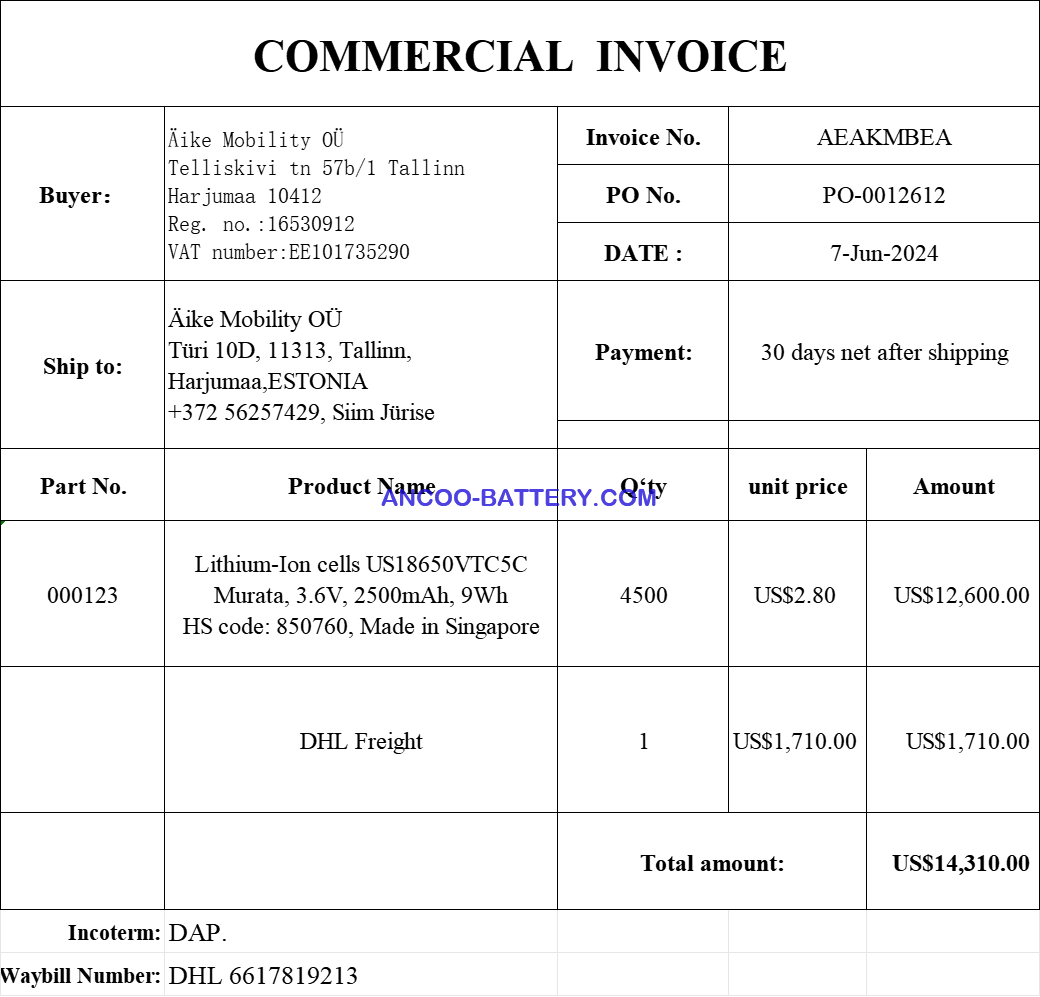
Task: Click the Harjumaa 10412 address line
Action: [x=244, y=196]
